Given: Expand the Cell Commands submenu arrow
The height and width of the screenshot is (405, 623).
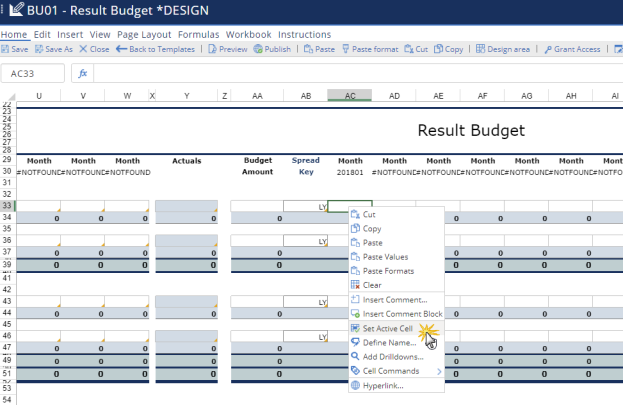Looking at the screenshot, I should point(439,371).
